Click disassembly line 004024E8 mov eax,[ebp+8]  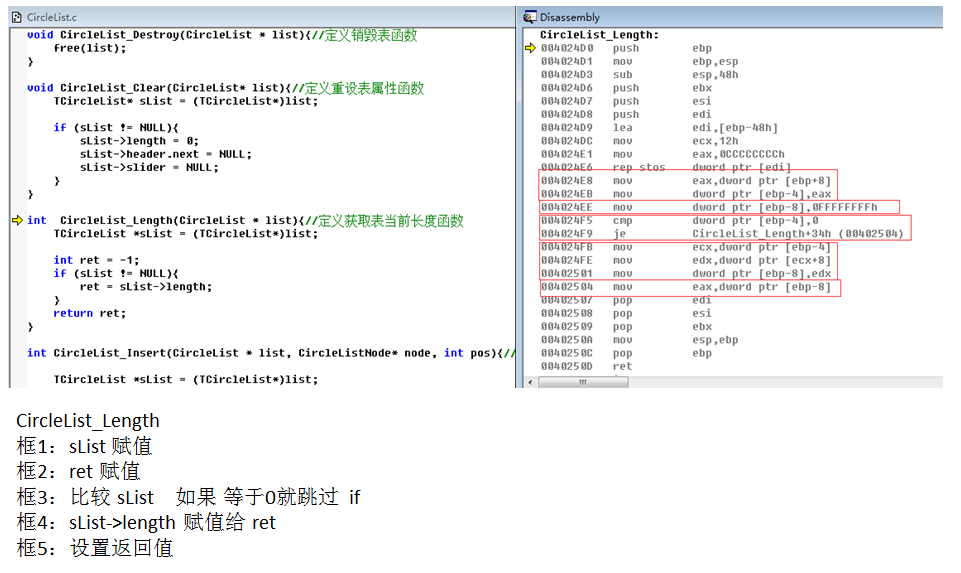click(686, 181)
